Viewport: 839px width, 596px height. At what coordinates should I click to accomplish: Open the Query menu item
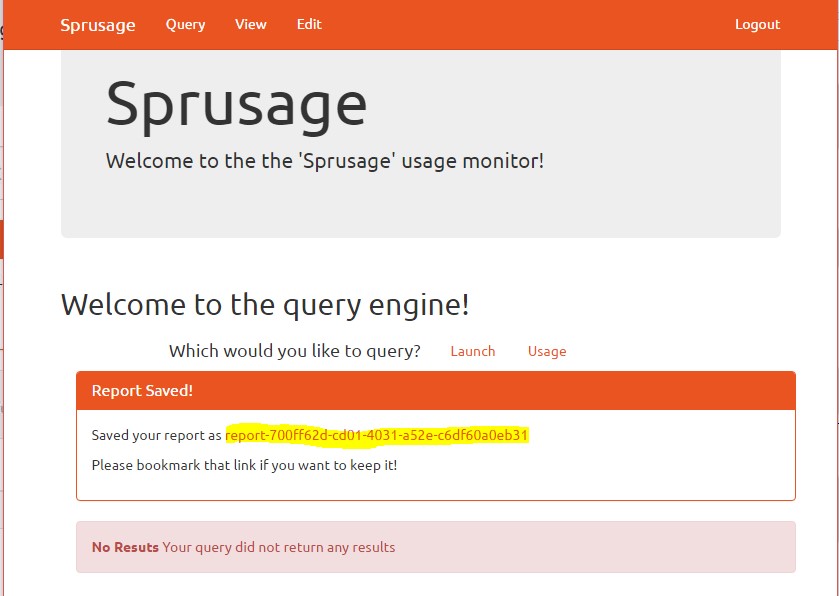185,24
